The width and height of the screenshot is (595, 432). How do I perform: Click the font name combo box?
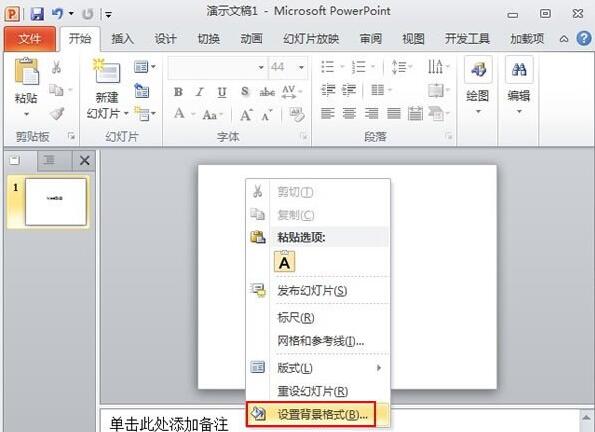[217, 67]
